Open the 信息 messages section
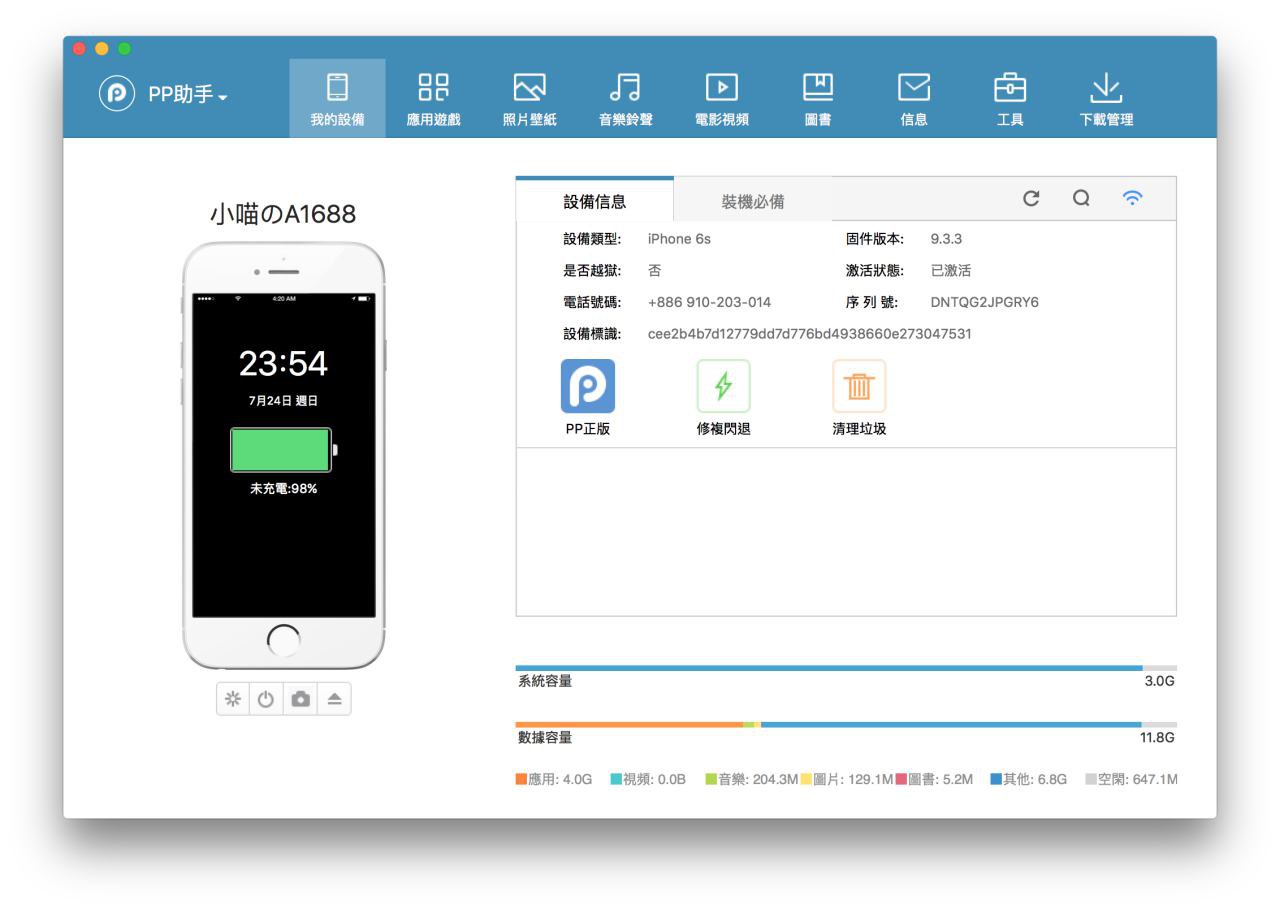 913,99
